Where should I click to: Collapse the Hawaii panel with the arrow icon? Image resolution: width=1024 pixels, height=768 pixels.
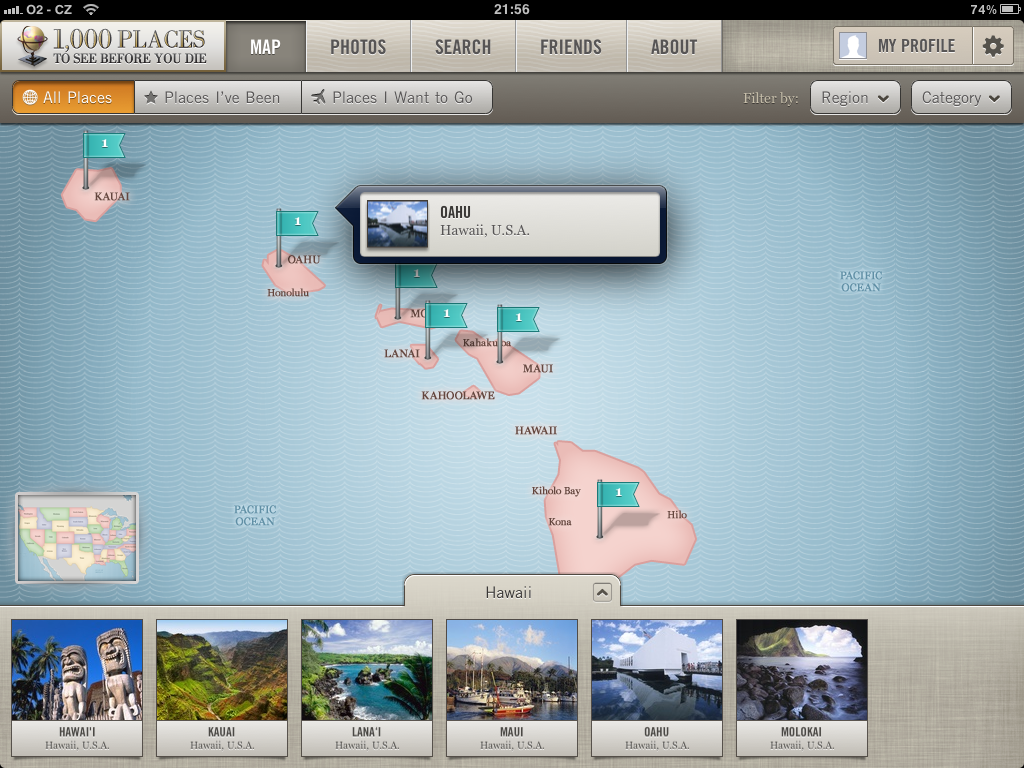pyautogui.click(x=602, y=592)
